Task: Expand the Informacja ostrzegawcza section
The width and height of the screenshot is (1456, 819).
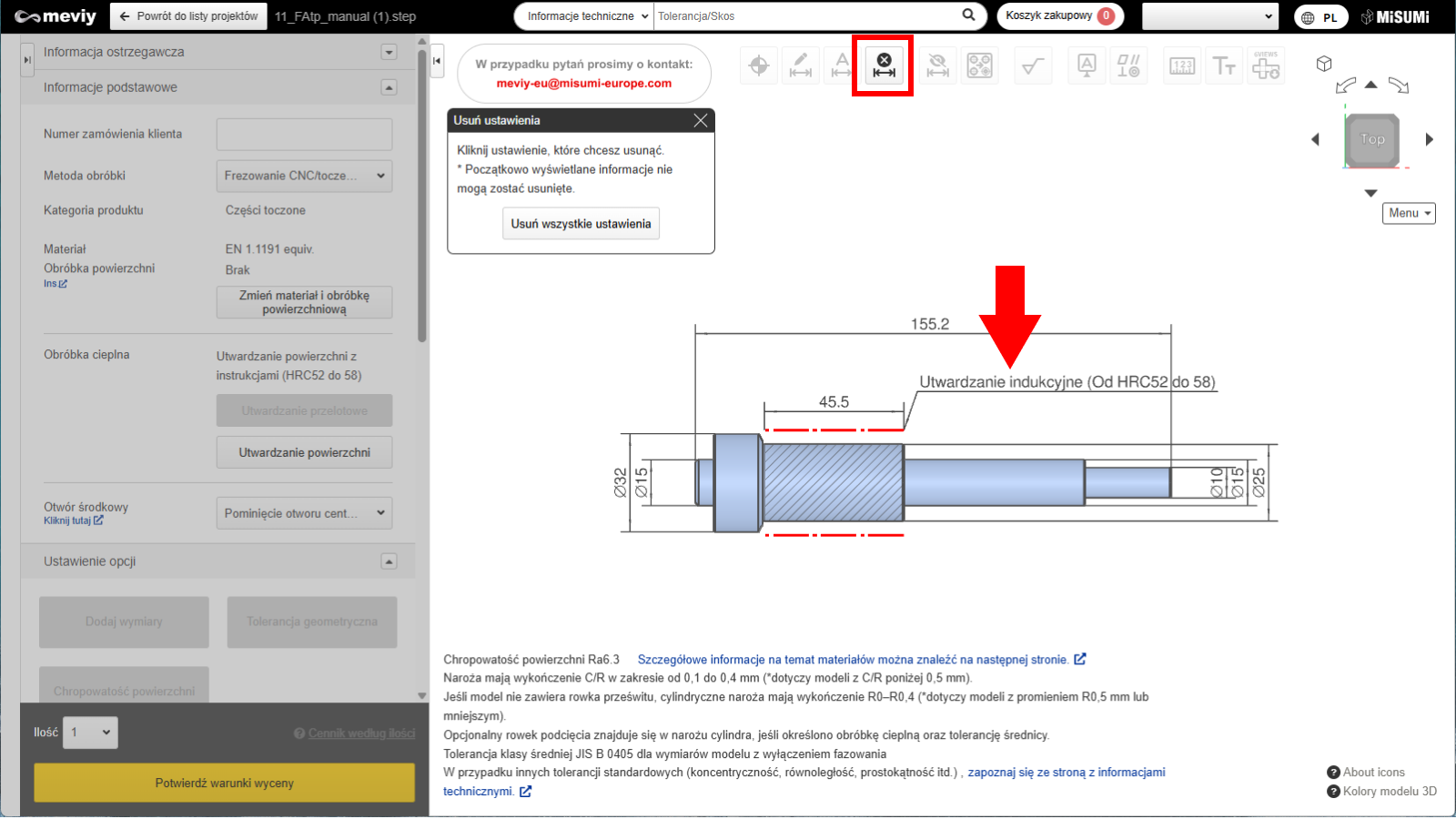Action: point(389,52)
